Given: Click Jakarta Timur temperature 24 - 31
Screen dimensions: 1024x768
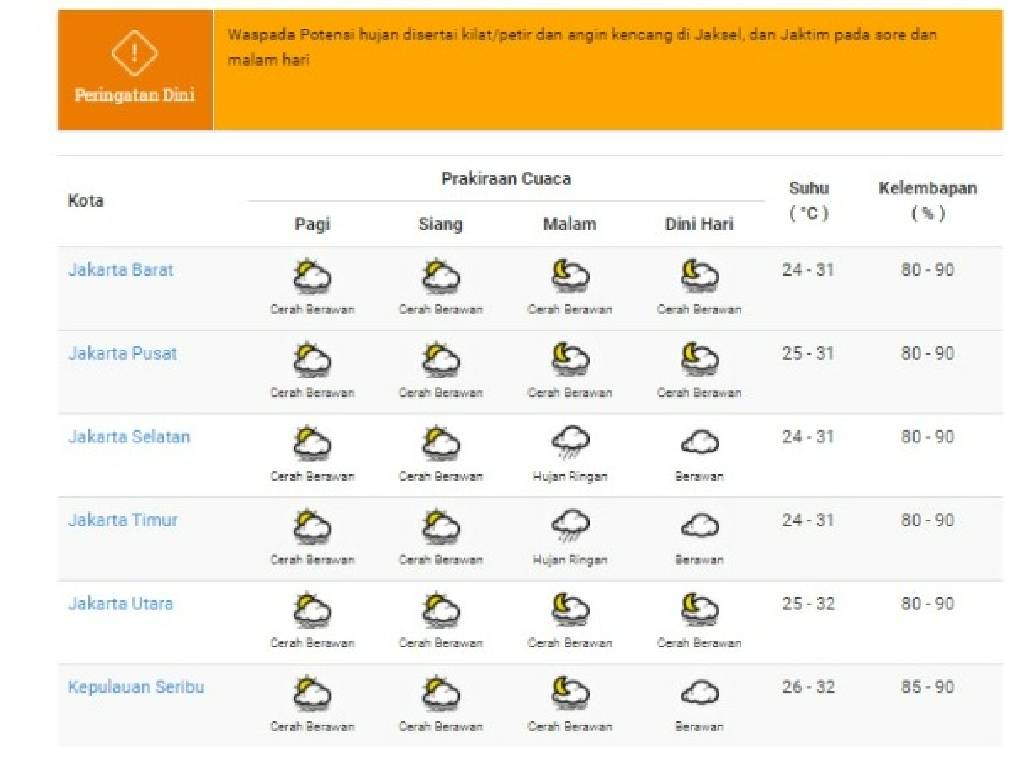Looking at the screenshot, I should coord(808,520).
